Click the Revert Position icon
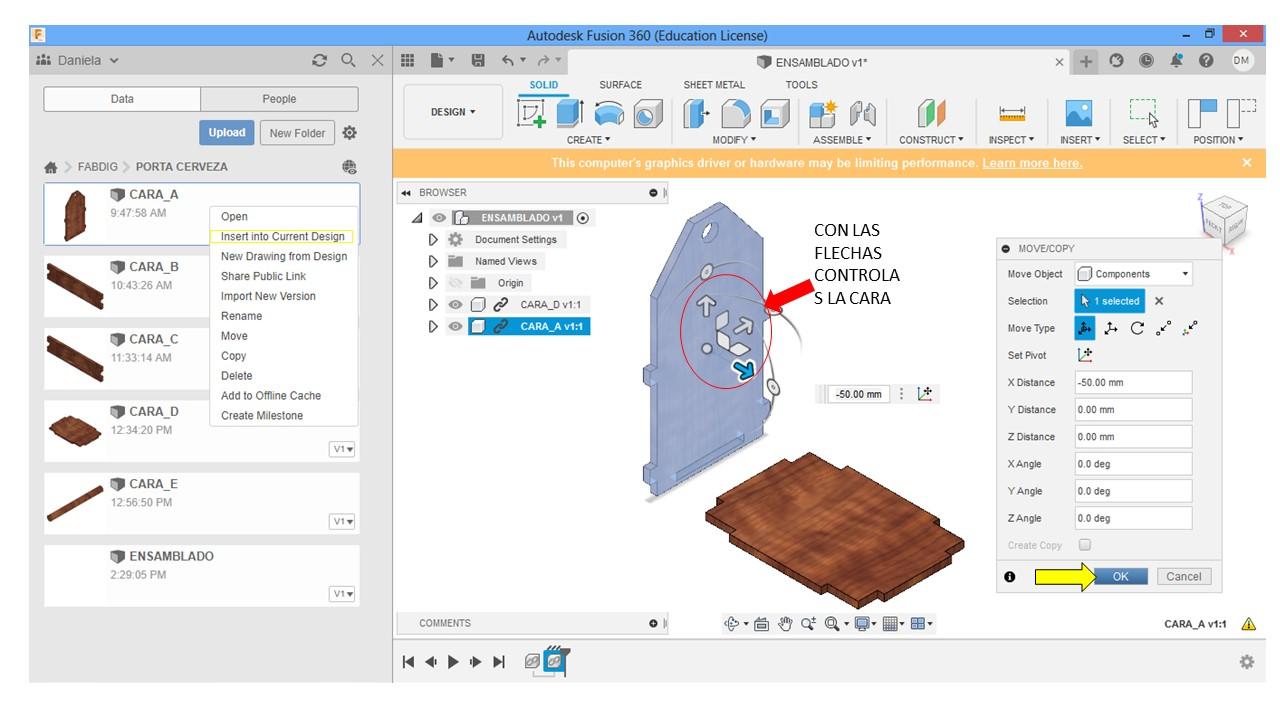 (1241, 113)
